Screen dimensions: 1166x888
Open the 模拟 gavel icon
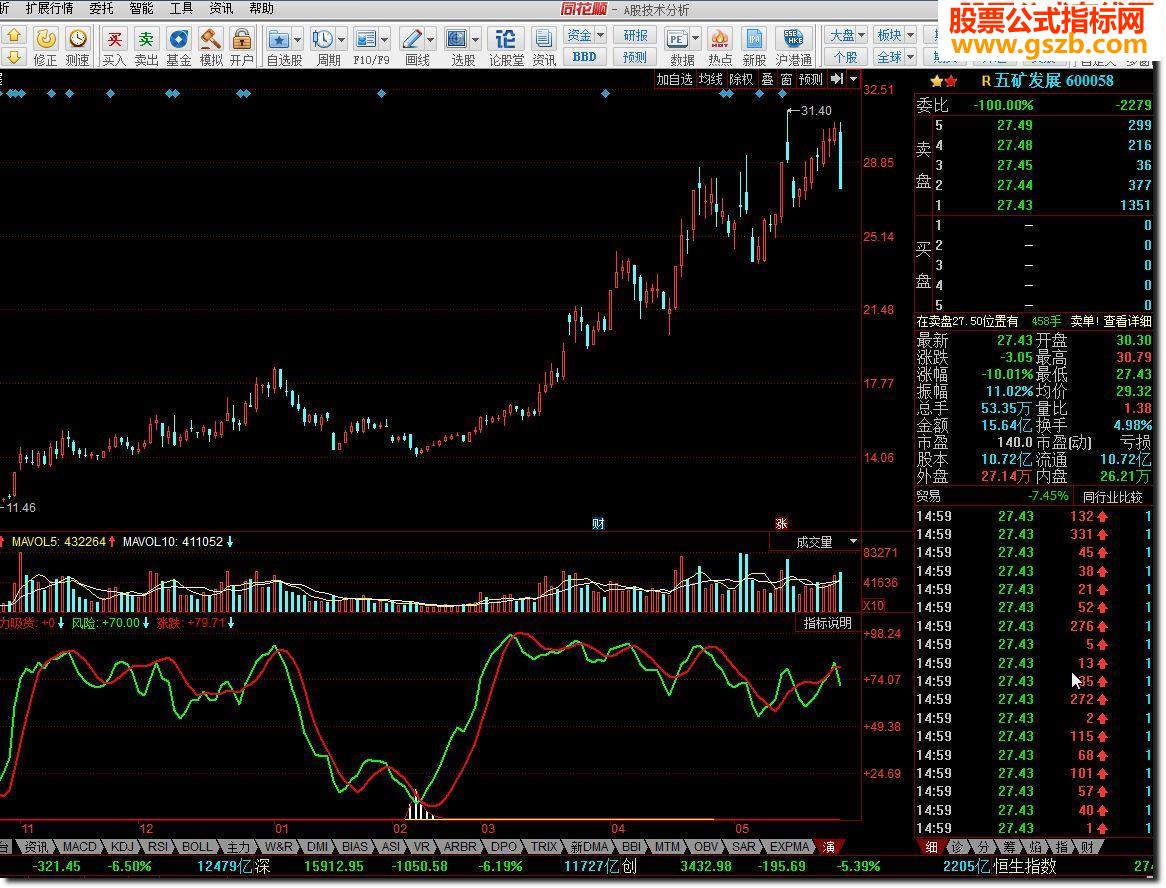(210, 39)
